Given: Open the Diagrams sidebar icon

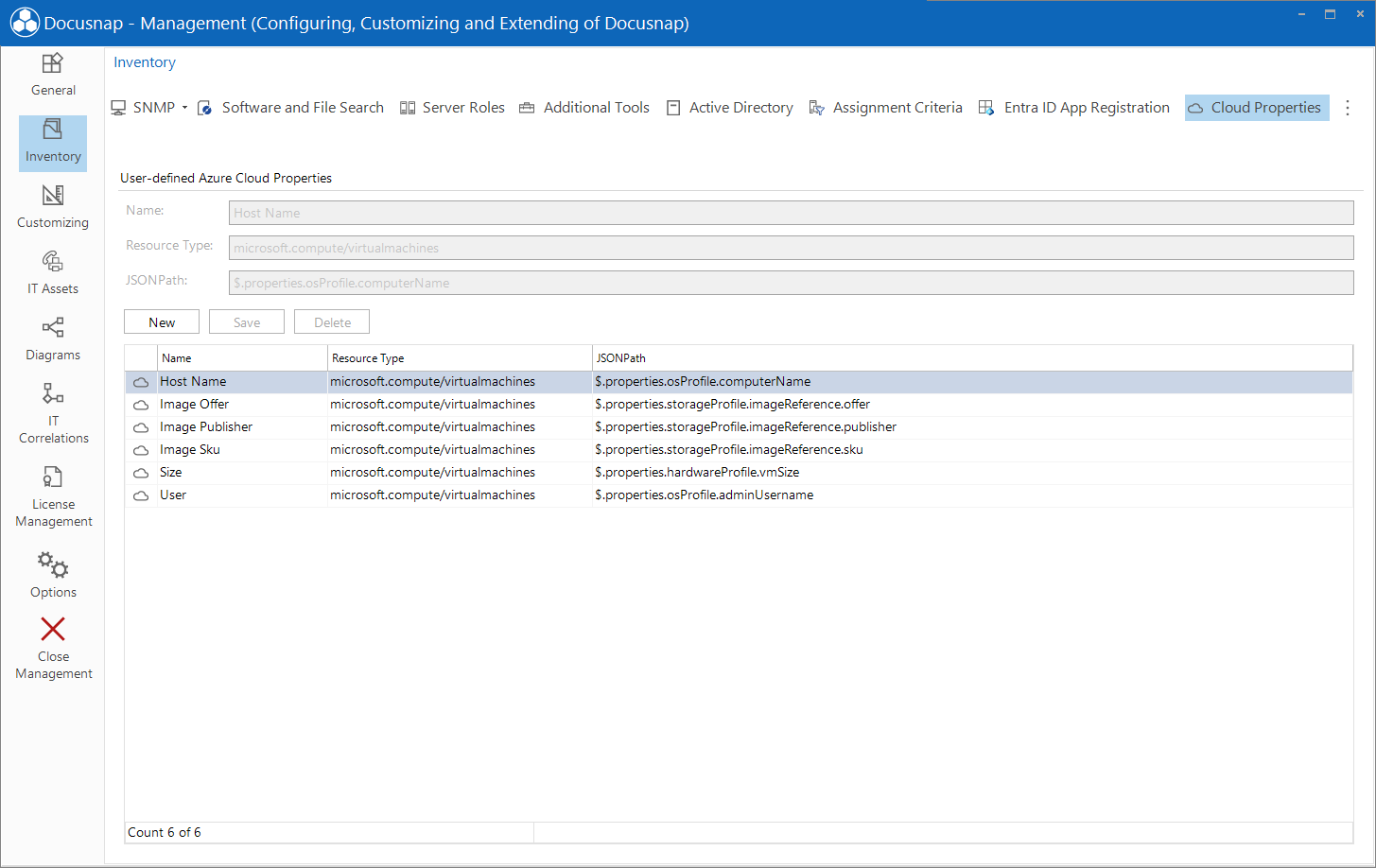Looking at the screenshot, I should 53,327.
